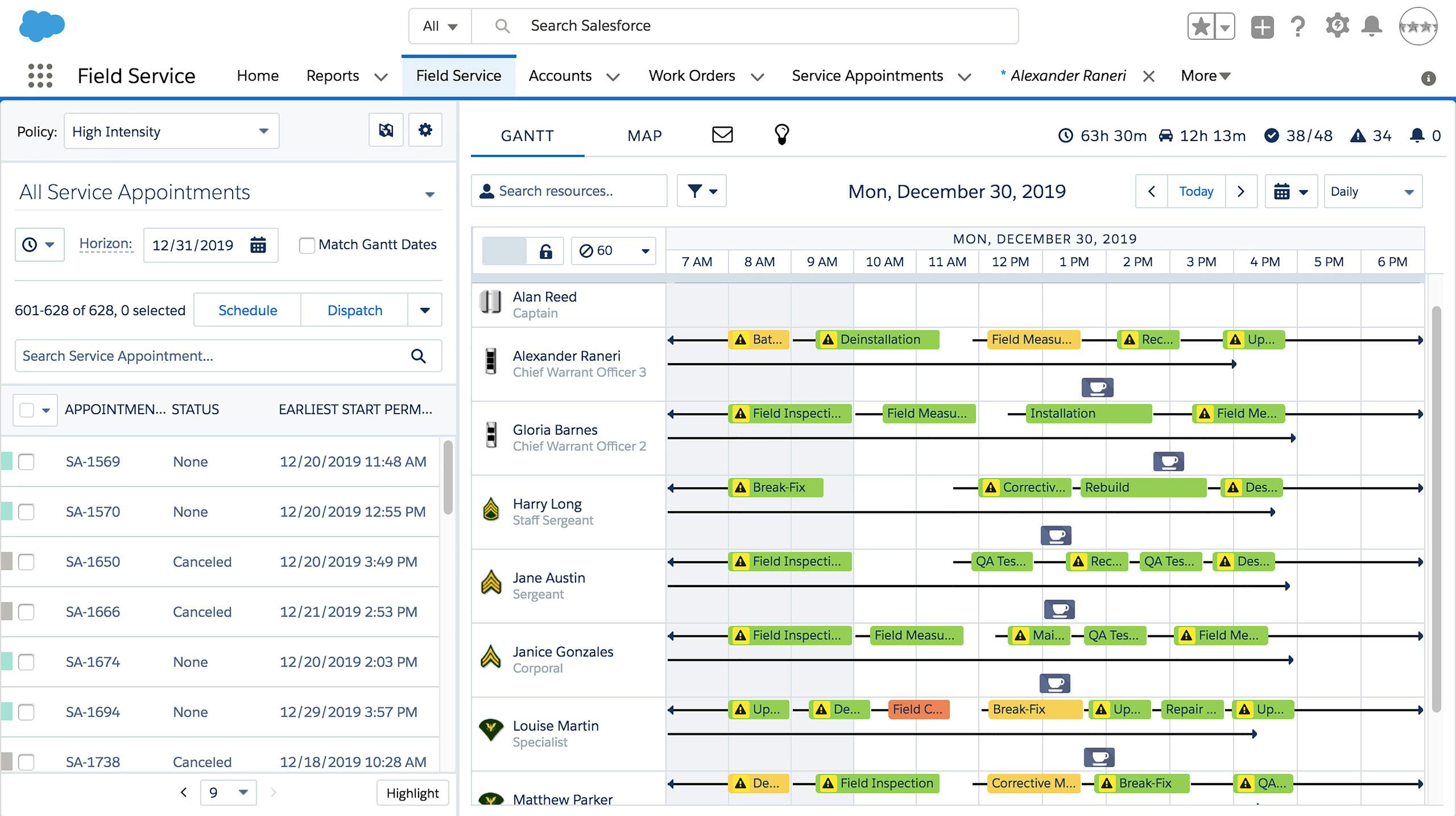Select the SA-1666 checkbox

coord(26,612)
